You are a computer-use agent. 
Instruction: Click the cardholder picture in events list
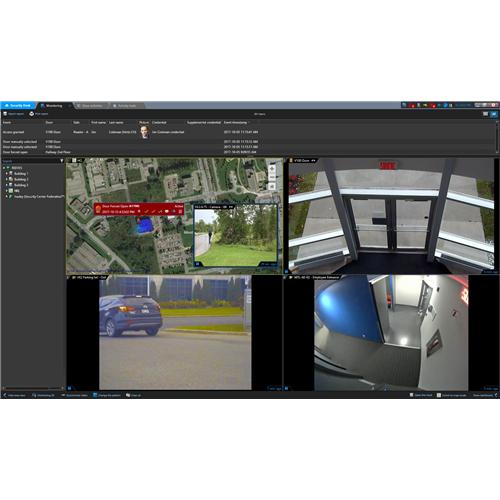[x=144, y=132]
